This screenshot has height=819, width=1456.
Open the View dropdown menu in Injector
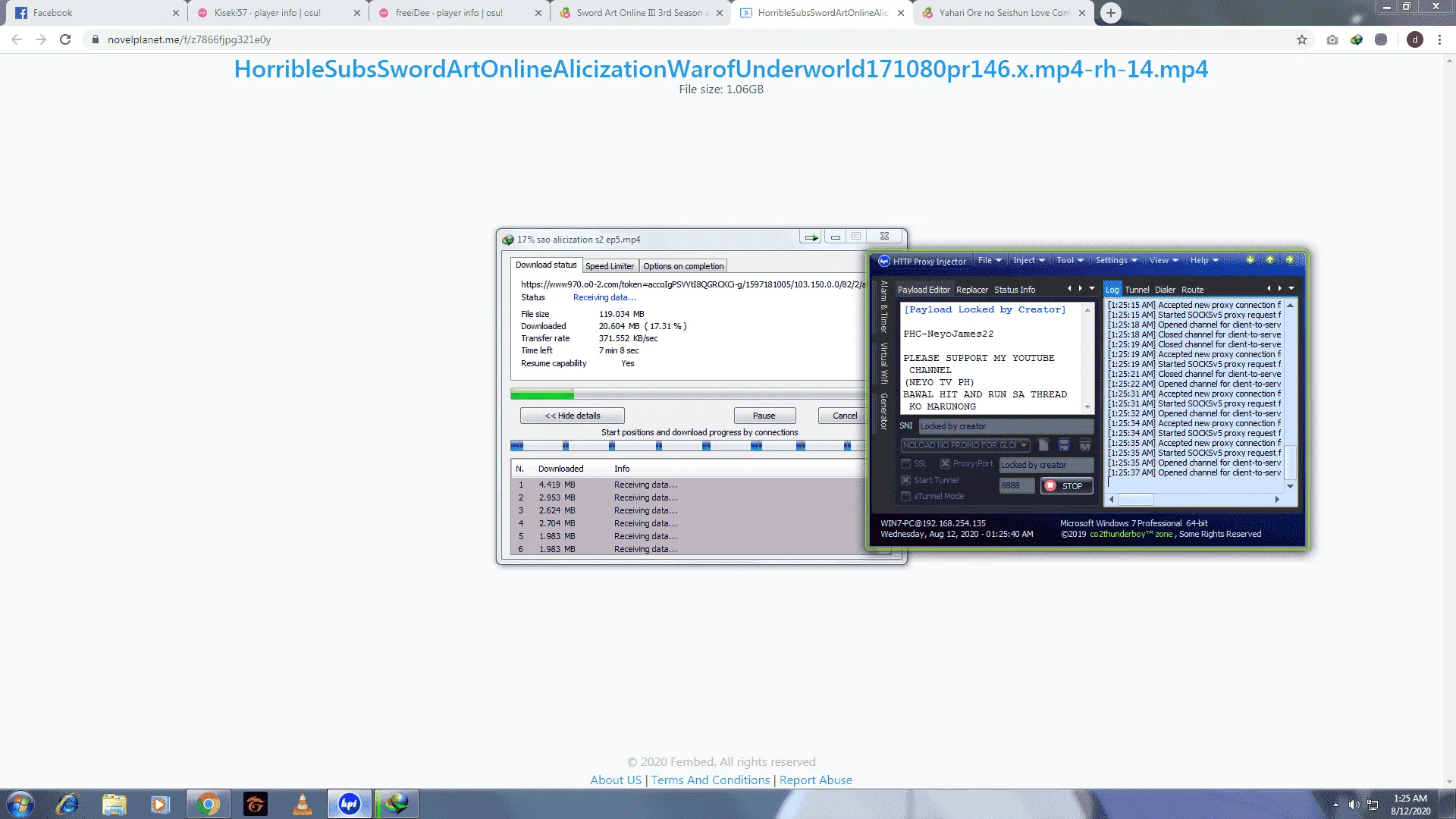pyautogui.click(x=1163, y=260)
